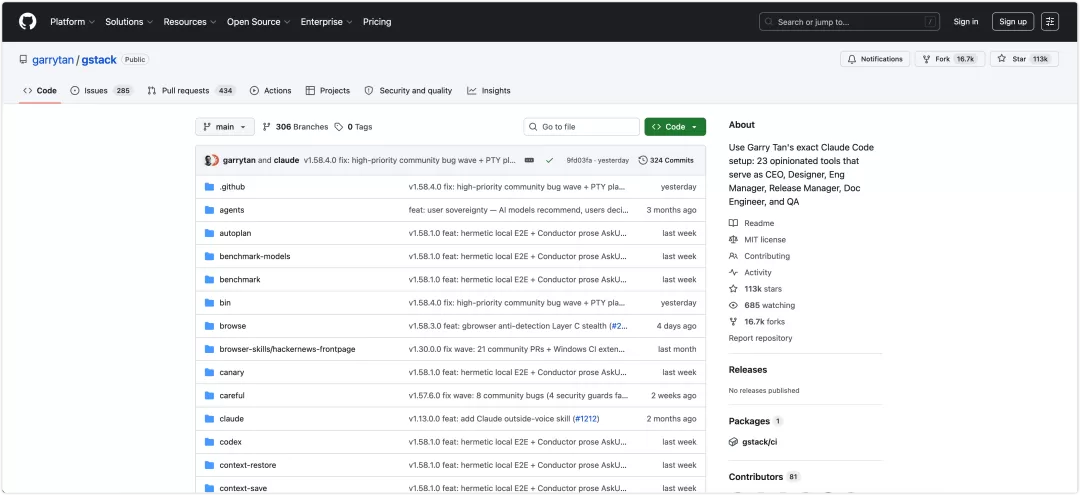Click the scale icon next to MIT license
The width and height of the screenshot is (1080, 495).
734,240
